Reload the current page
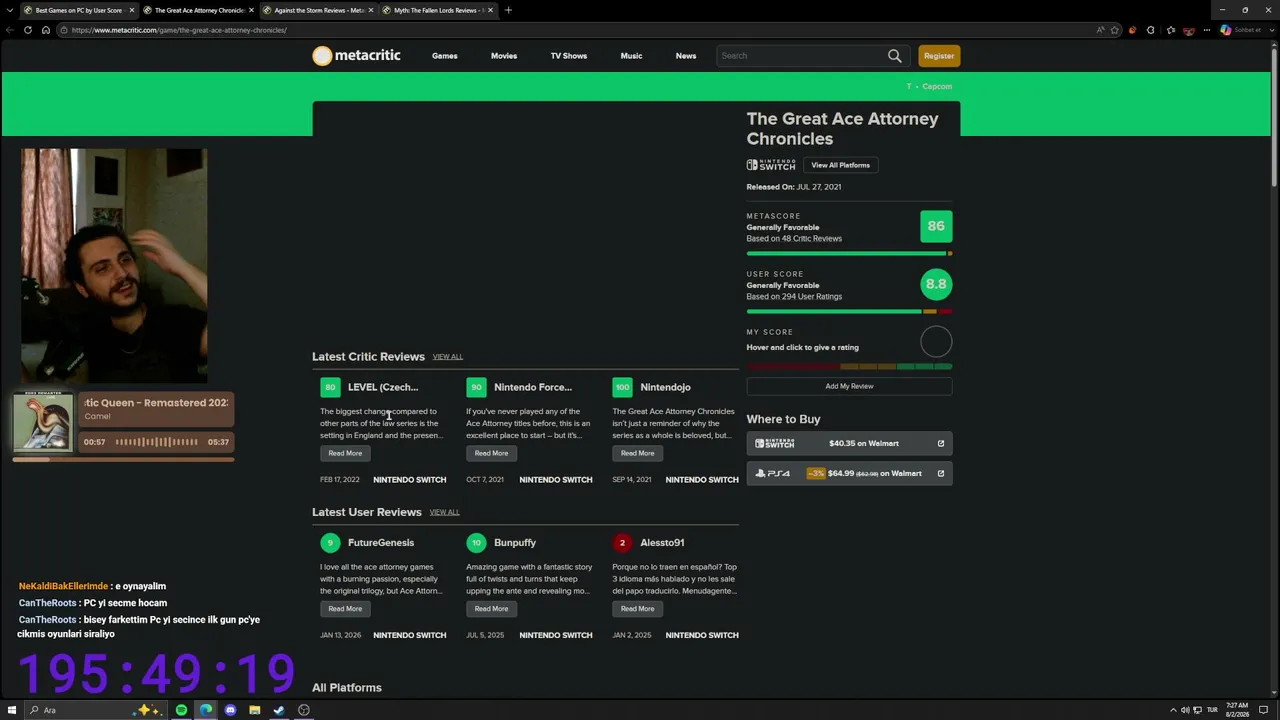This screenshot has width=1280, height=720. pos(28,30)
